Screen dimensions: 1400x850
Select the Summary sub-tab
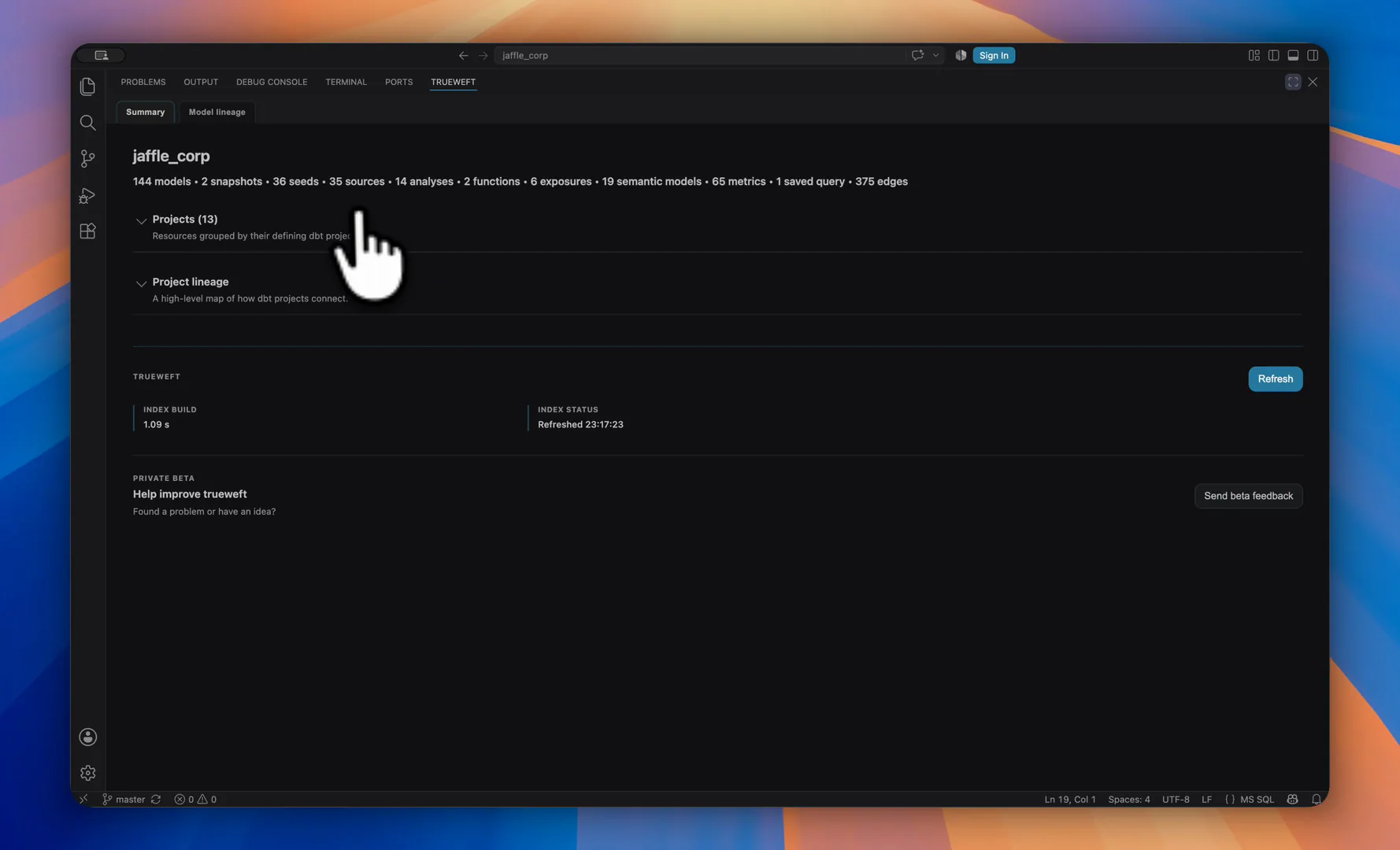[145, 112]
